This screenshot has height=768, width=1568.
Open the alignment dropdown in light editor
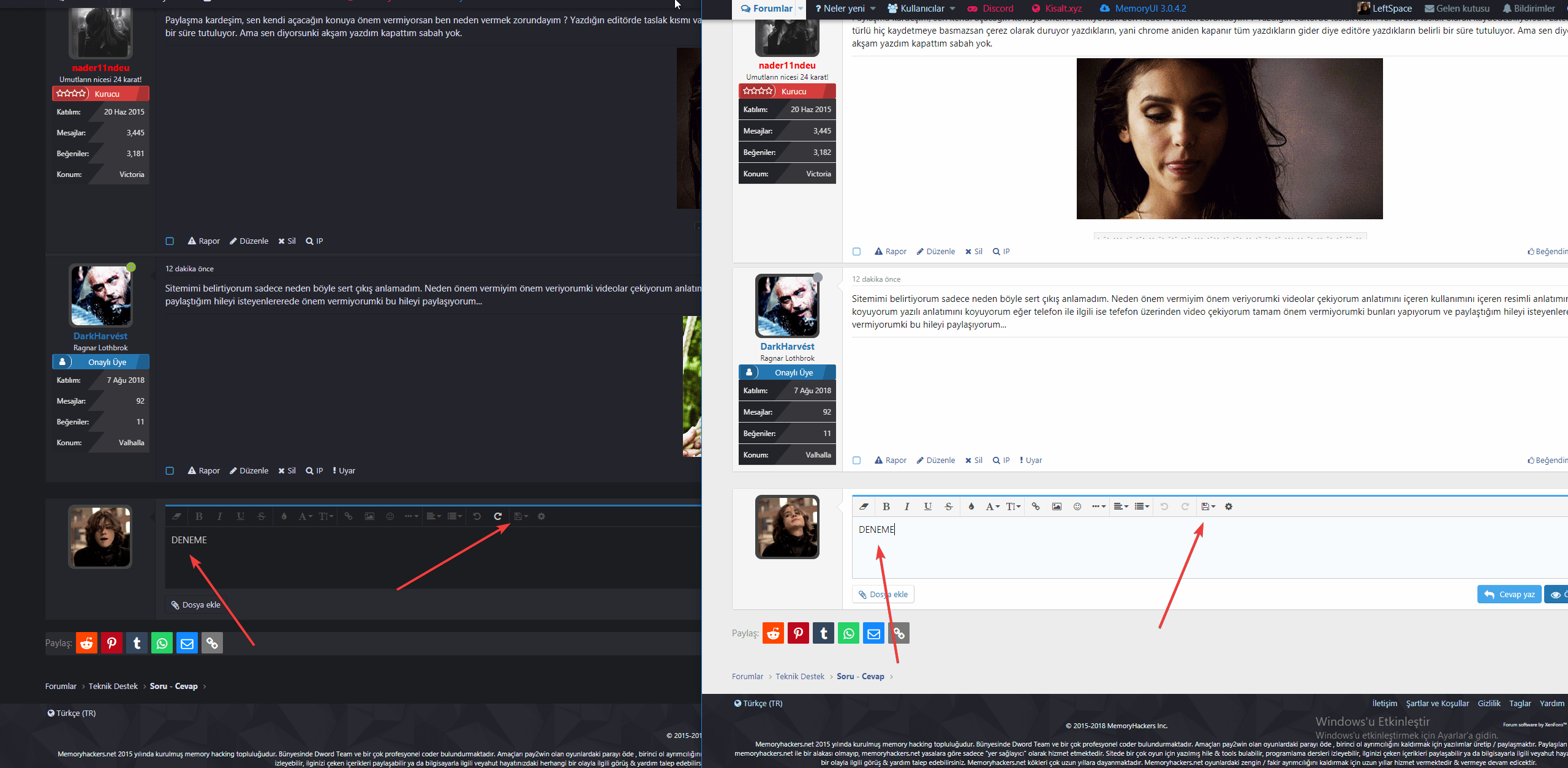pyautogui.click(x=1121, y=506)
